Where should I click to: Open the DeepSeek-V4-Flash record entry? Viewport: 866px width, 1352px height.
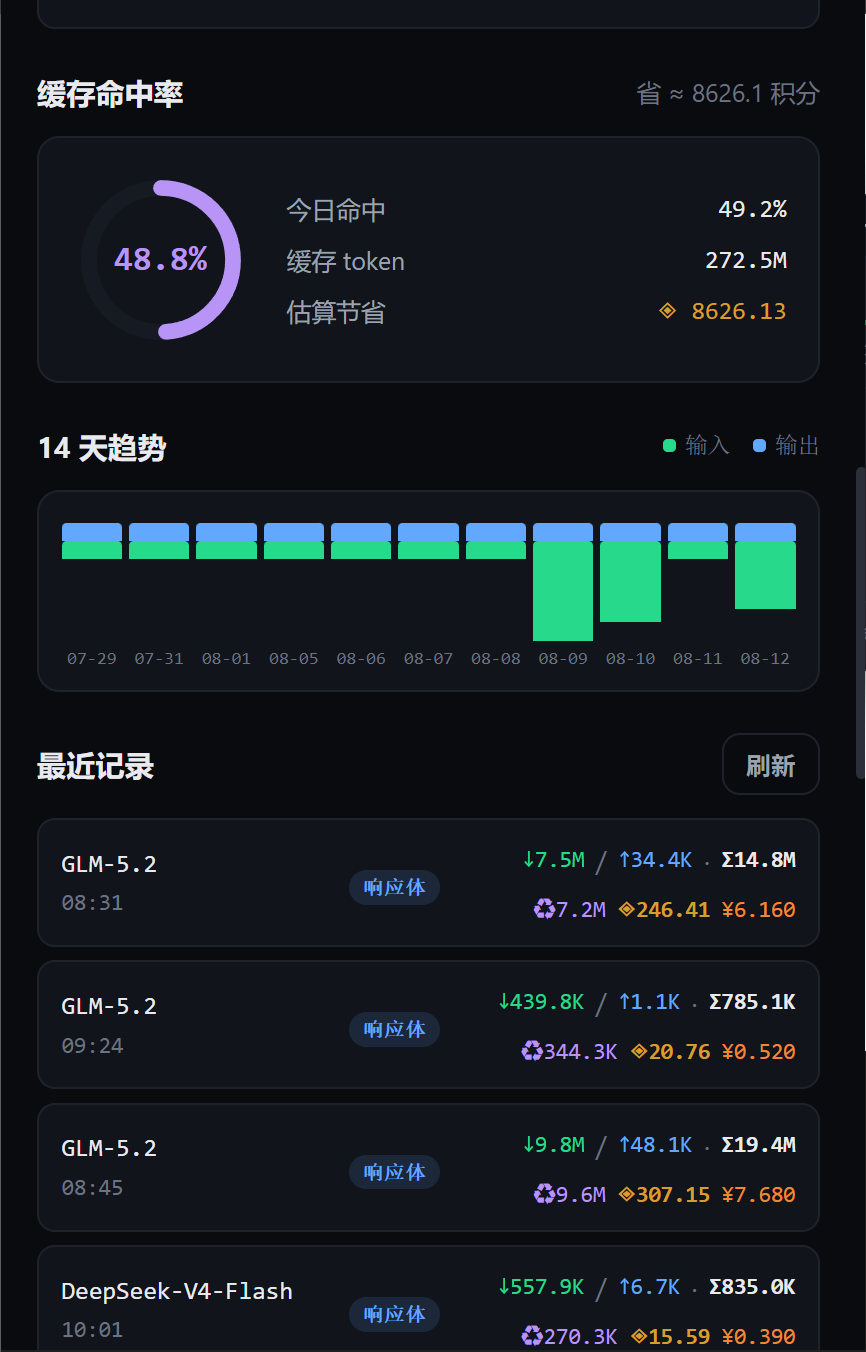(428, 1299)
